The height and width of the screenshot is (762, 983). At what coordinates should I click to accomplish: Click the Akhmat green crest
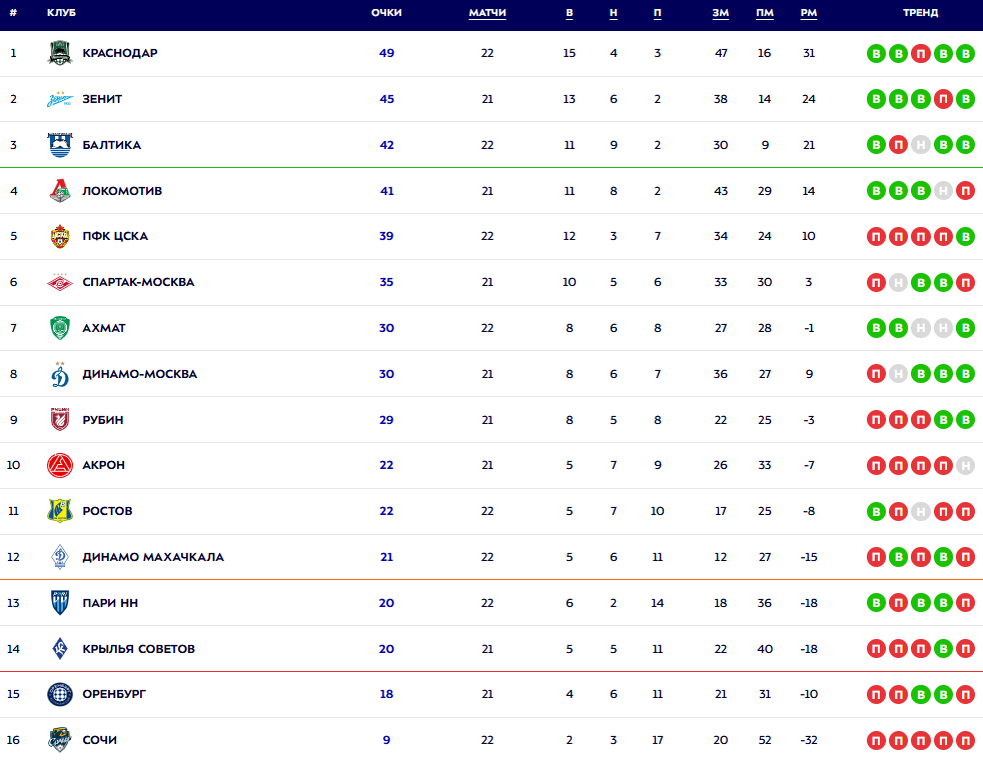[60, 328]
